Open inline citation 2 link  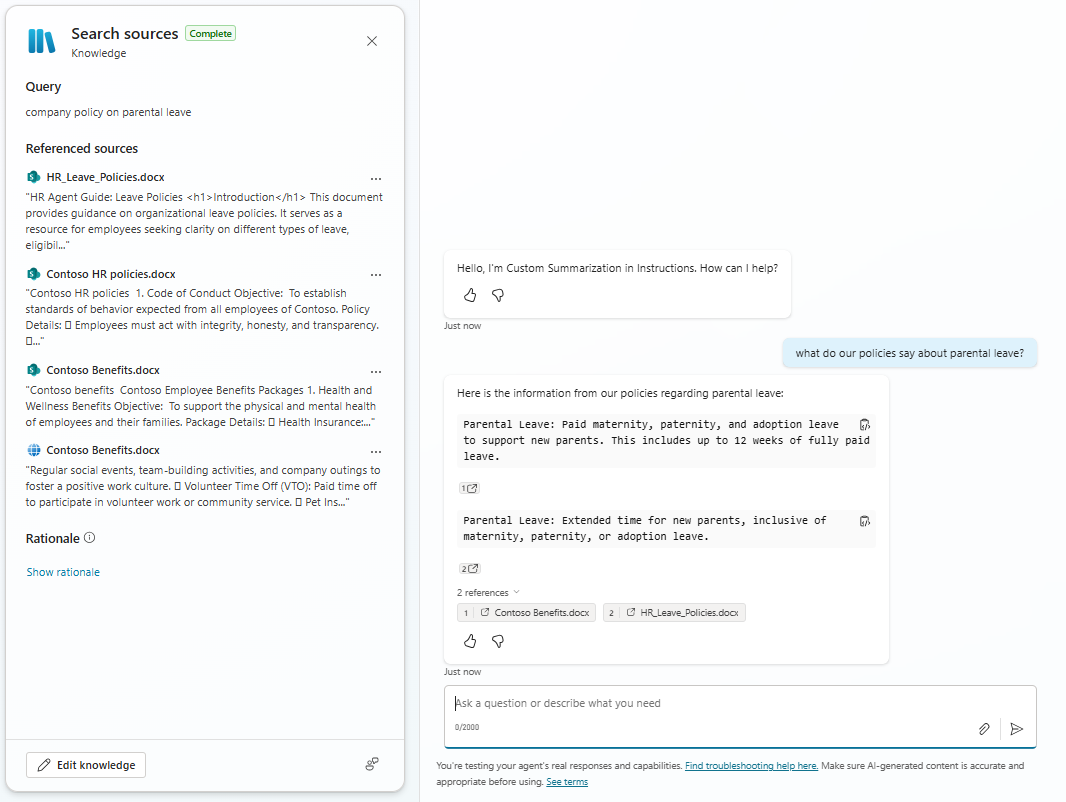click(x=469, y=568)
